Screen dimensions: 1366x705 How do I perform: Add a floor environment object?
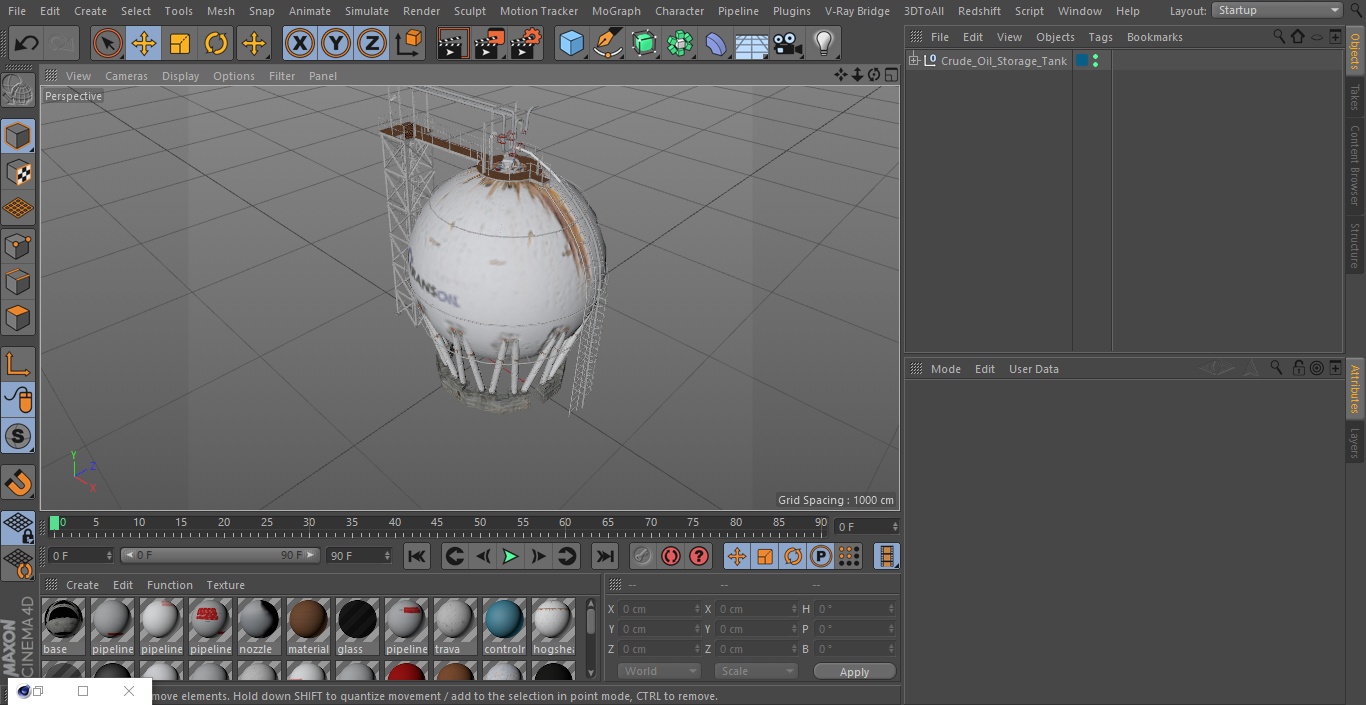coord(752,43)
